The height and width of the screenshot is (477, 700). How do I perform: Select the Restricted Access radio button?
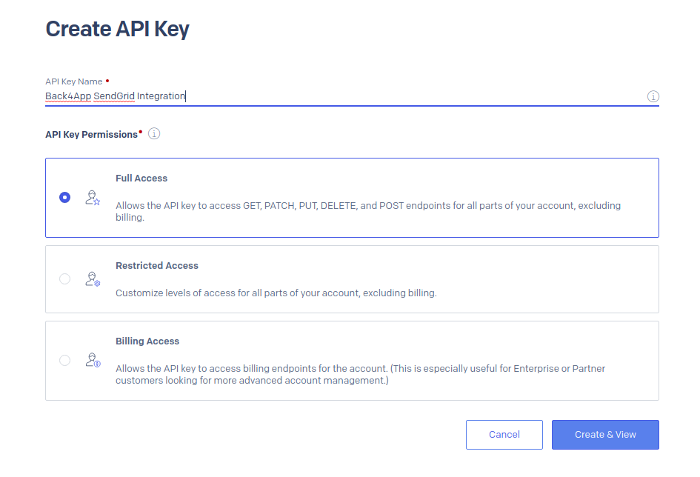tap(65, 279)
